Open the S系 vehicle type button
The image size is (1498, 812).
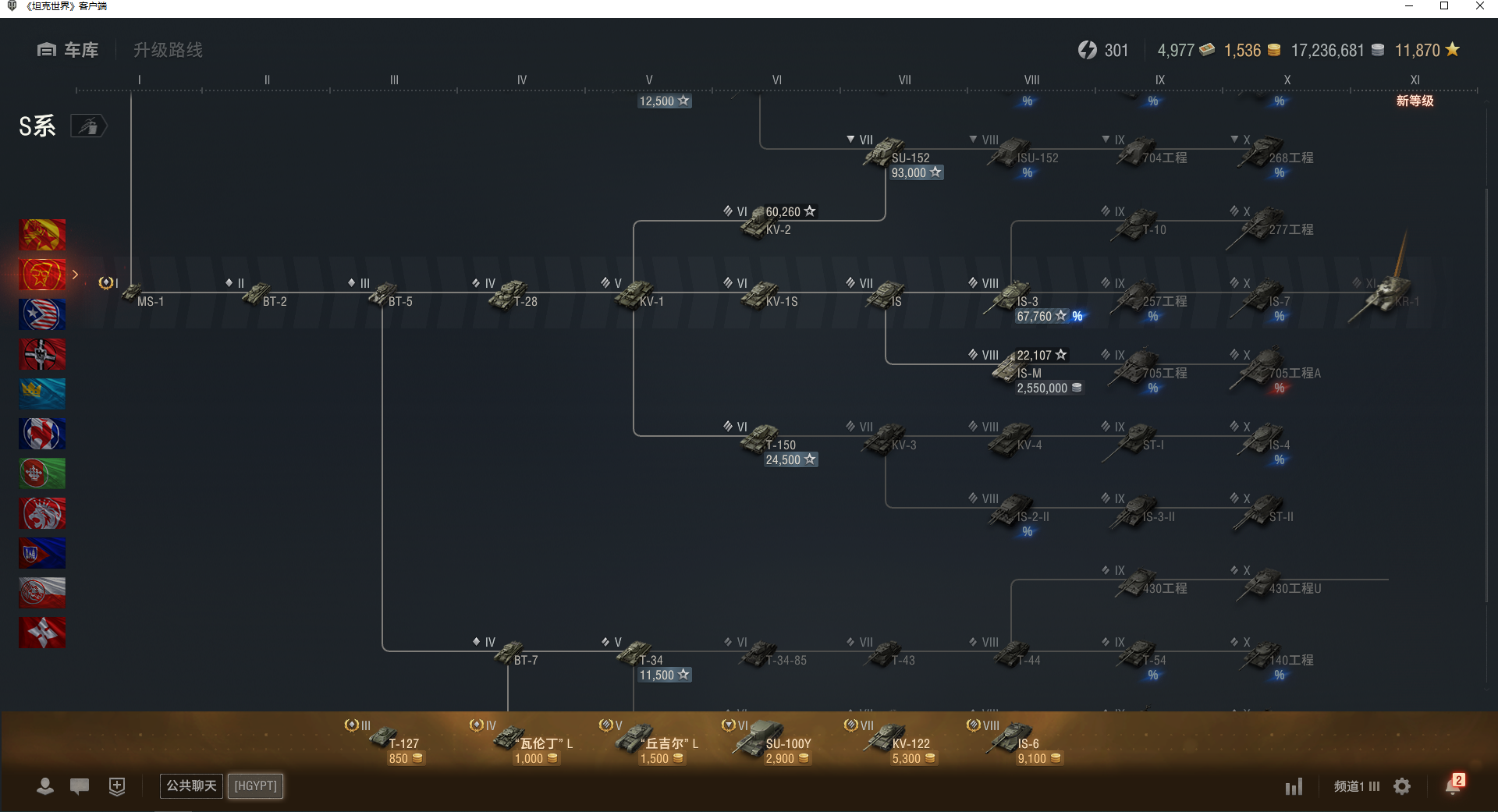(x=89, y=126)
